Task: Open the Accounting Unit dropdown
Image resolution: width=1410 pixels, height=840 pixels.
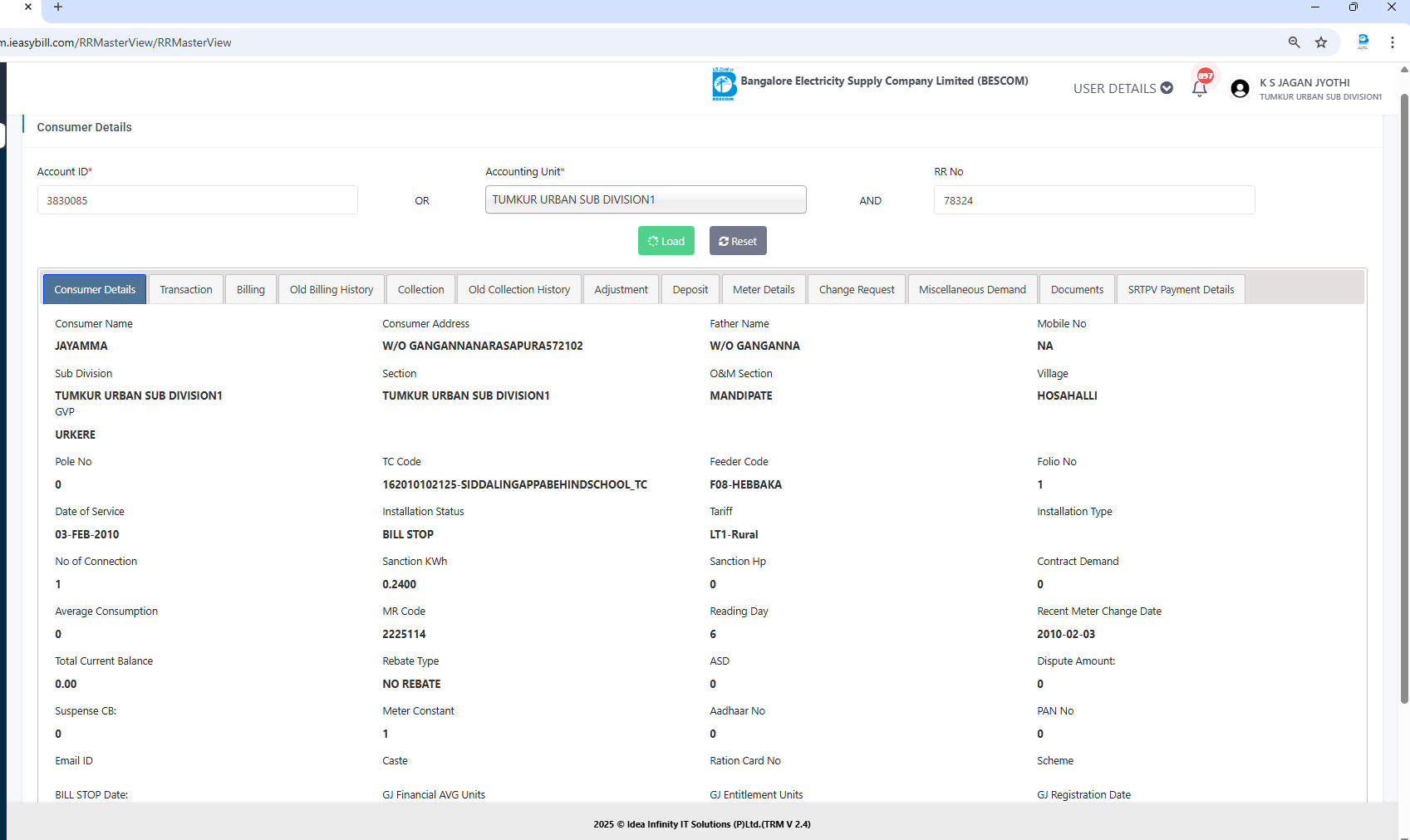Action: (646, 199)
